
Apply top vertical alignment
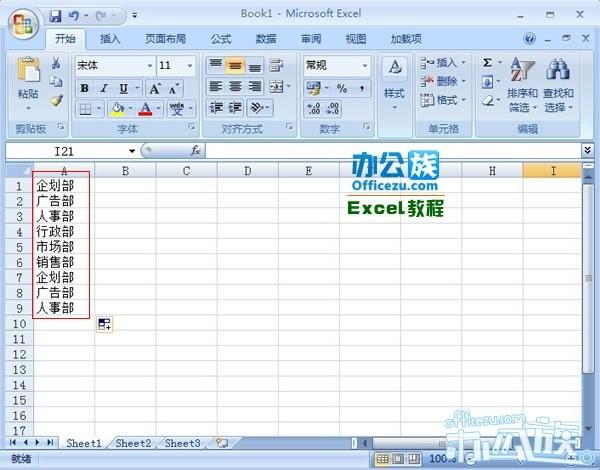coord(216,65)
